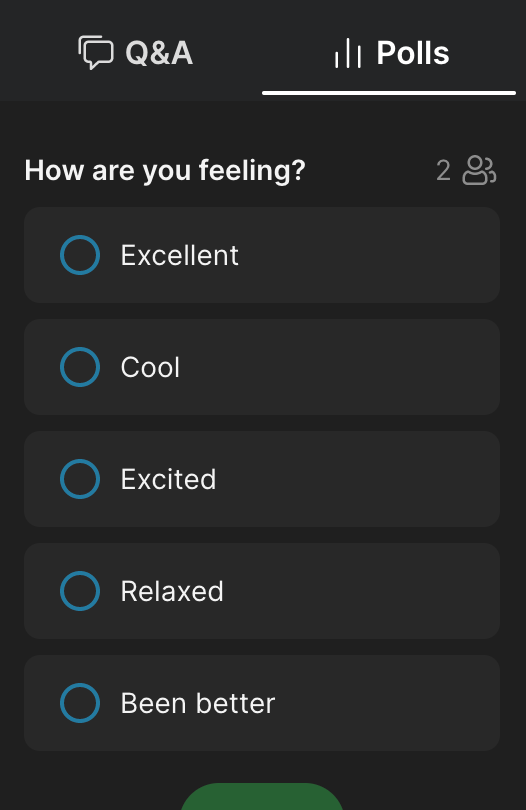Select the Excellent radio button
The image size is (526, 810).
point(80,255)
